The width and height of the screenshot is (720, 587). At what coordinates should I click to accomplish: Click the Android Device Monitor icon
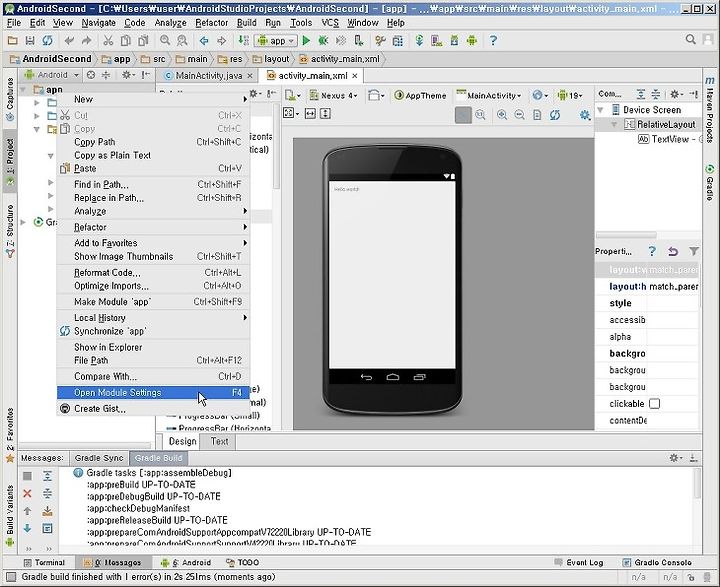472,41
